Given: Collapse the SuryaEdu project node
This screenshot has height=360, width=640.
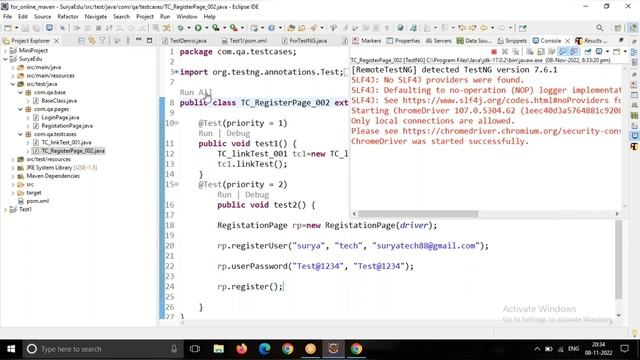Looking at the screenshot, I should coord(5,59).
